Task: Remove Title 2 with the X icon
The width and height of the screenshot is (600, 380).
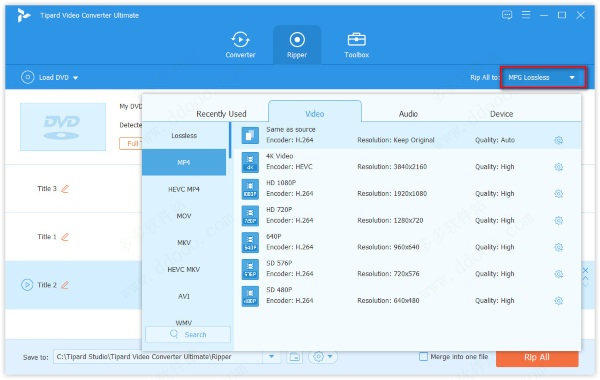Action: [x=585, y=271]
